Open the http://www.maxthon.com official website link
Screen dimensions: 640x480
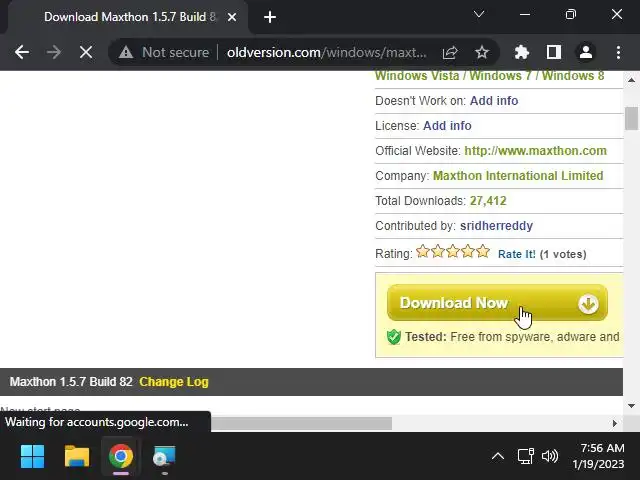click(536, 151)
